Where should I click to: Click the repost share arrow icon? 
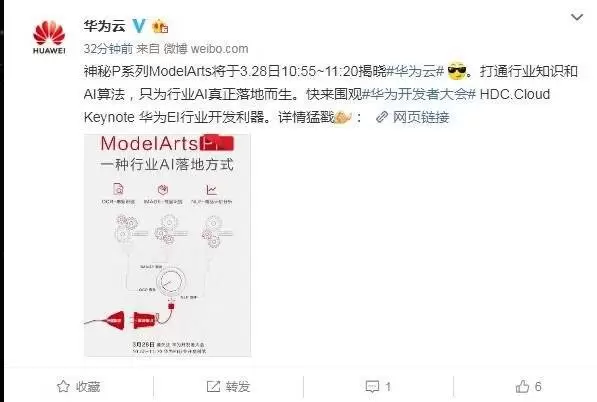tap(213, 386)
